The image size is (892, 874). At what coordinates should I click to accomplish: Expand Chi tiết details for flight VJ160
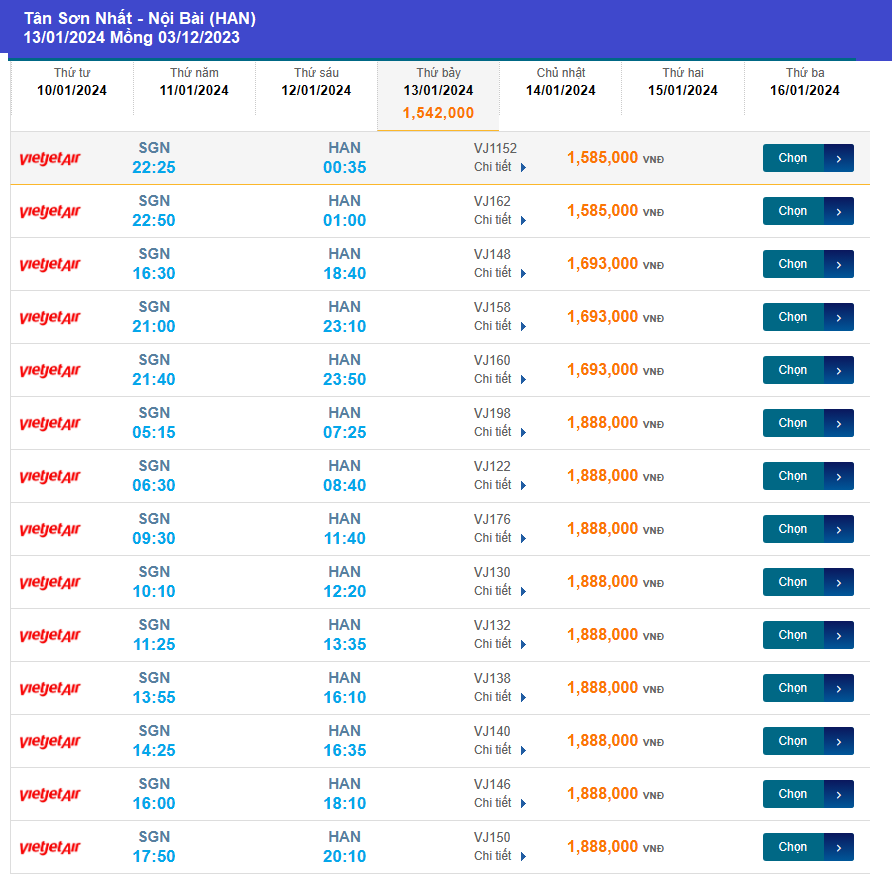click(x=499, y=379)
